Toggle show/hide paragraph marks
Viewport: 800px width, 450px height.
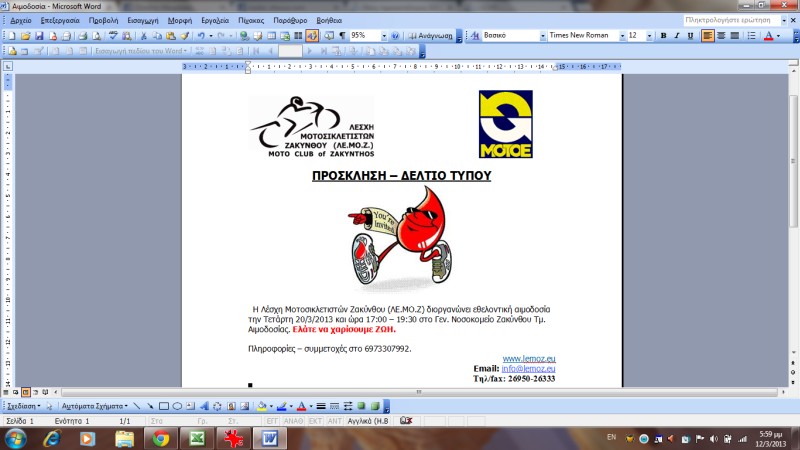(x=342, y=36)
